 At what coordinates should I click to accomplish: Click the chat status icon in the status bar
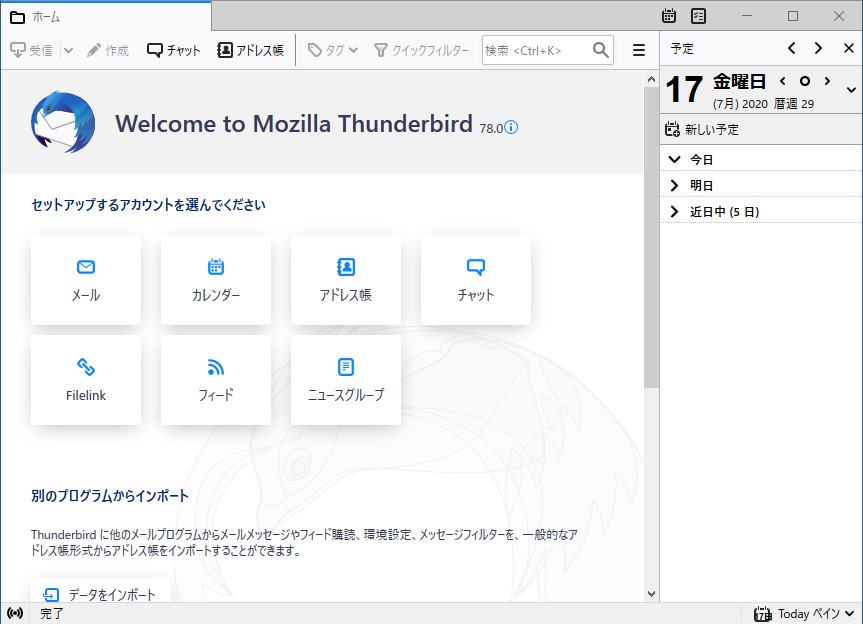tap(14, 613)
